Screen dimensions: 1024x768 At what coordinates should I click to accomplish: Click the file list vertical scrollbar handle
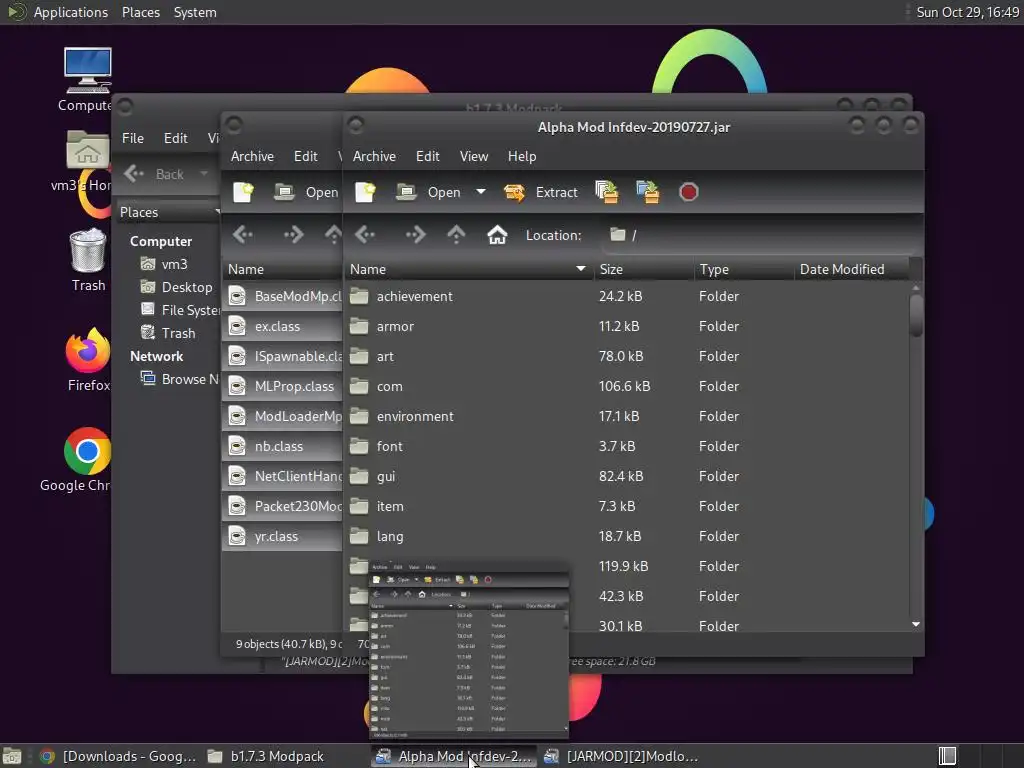[916, 315]
